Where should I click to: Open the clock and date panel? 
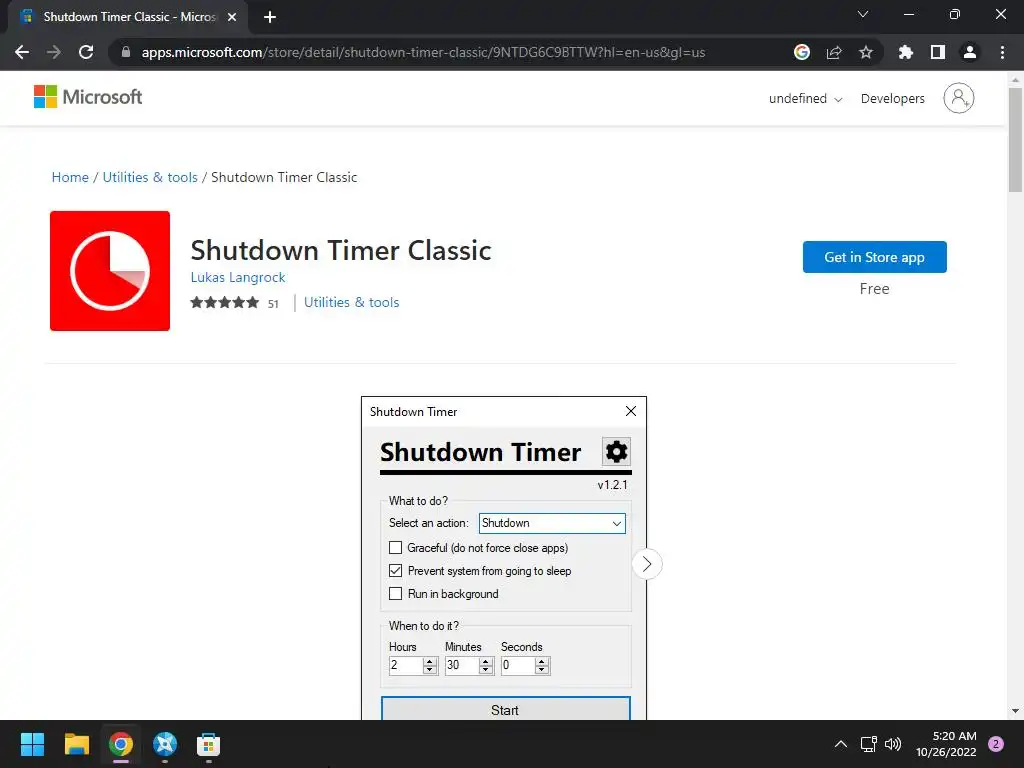click(x=946, y=744)
